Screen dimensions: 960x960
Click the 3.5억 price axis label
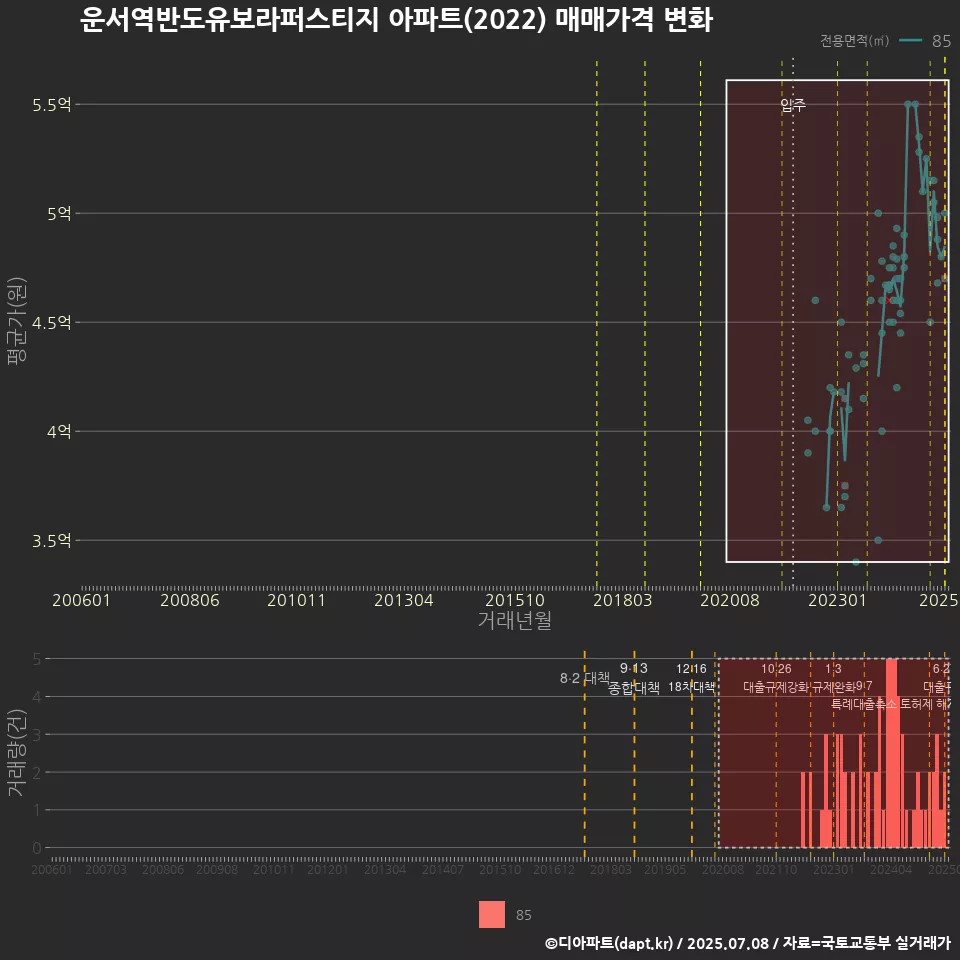pos(52,541)
